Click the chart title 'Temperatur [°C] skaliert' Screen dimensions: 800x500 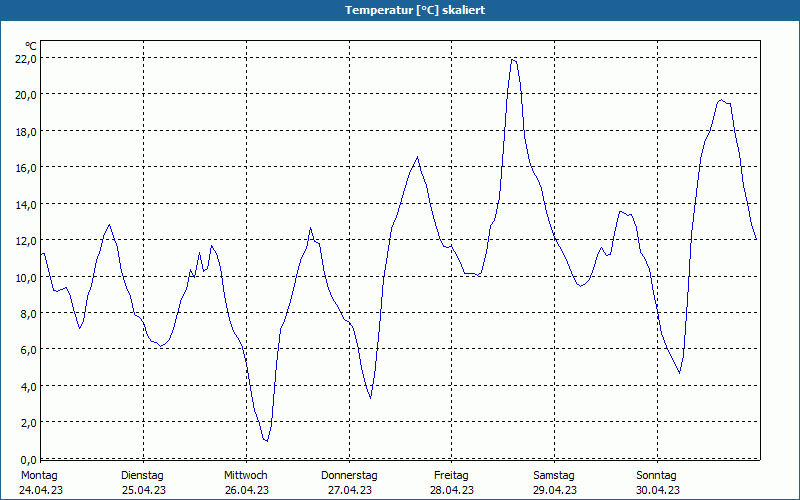point(415,10)
